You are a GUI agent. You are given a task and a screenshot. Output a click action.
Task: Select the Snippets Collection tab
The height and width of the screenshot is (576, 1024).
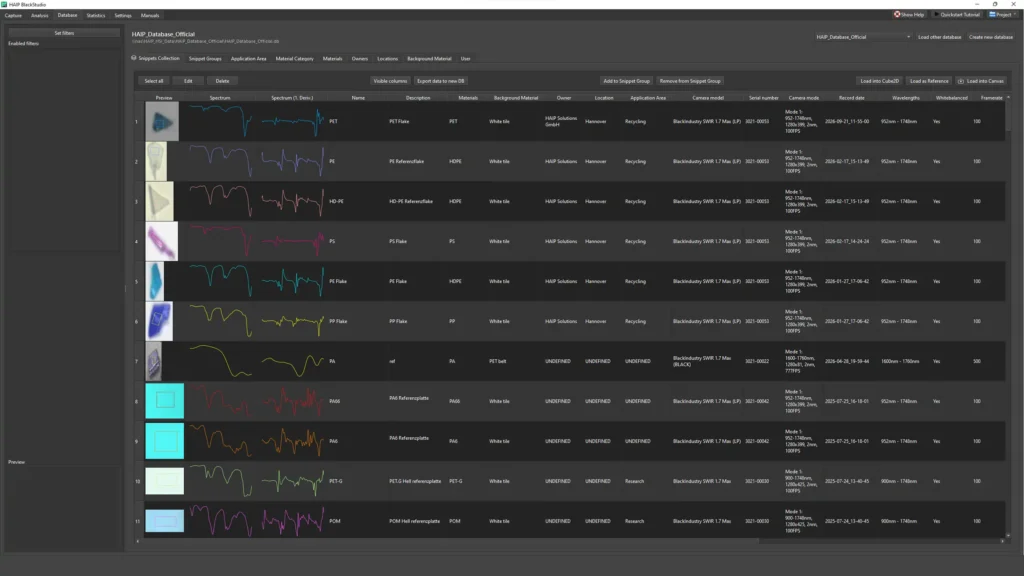coord(155,58)
